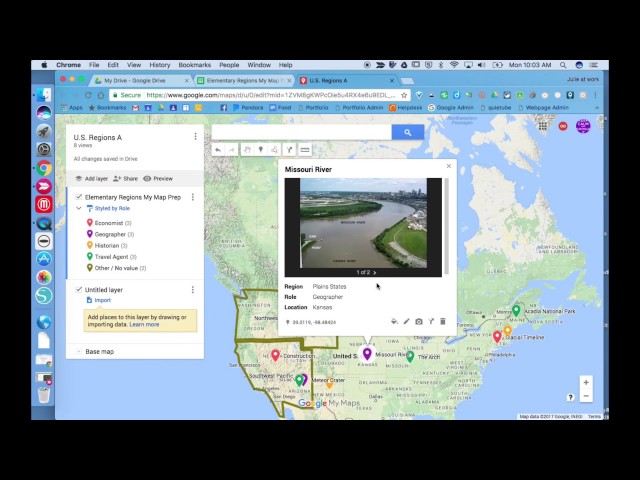
Task: Open the People menu
Action: click(229, 65)
